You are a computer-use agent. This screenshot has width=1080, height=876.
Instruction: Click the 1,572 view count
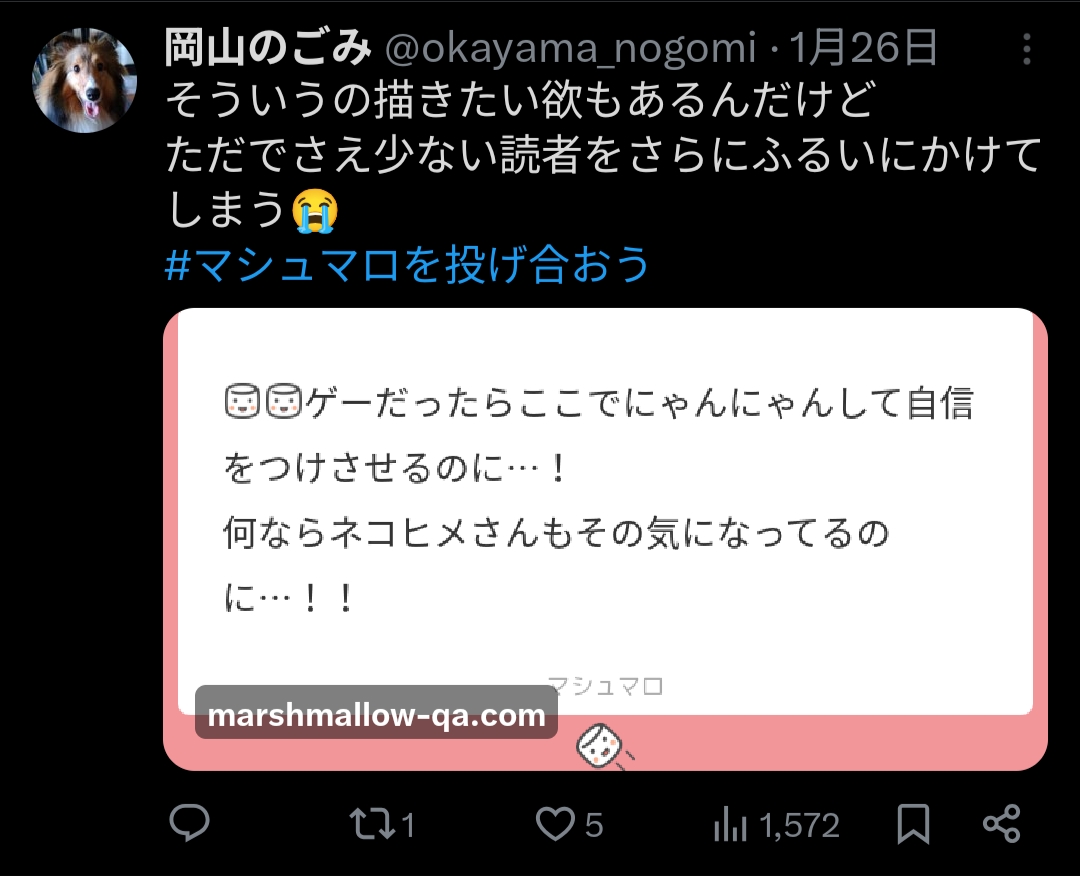click(800, 825)
